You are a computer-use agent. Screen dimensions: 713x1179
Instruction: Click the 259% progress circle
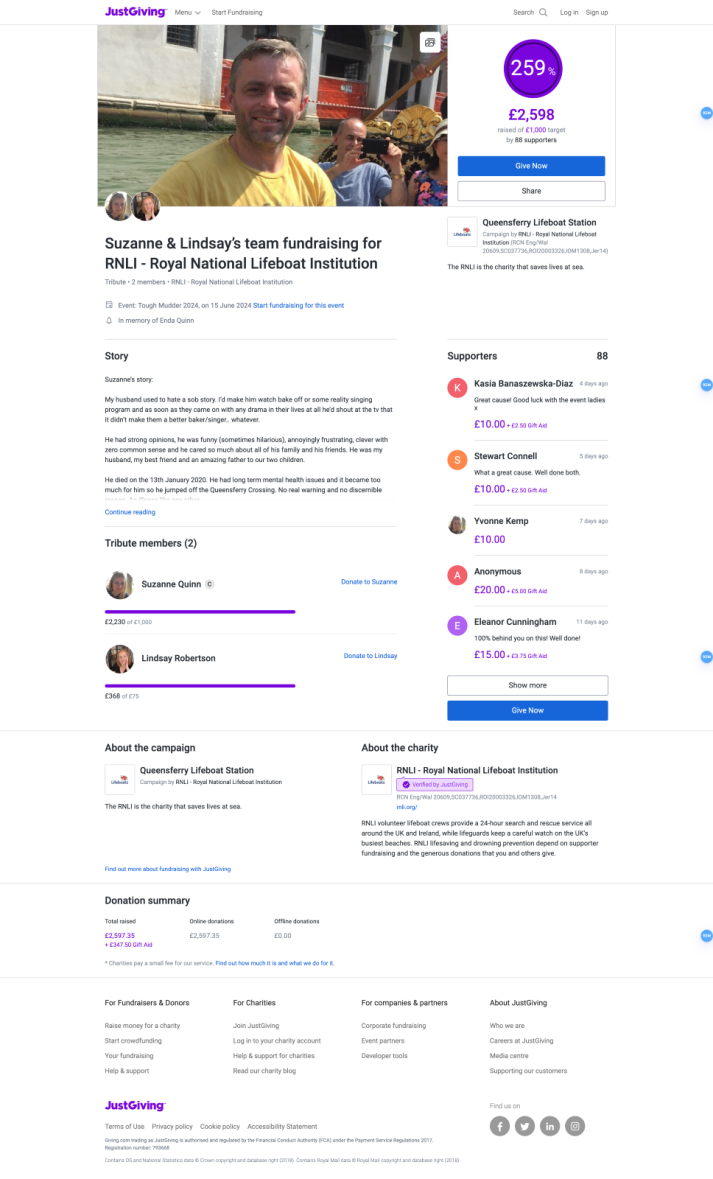click(x=532, y=68)
